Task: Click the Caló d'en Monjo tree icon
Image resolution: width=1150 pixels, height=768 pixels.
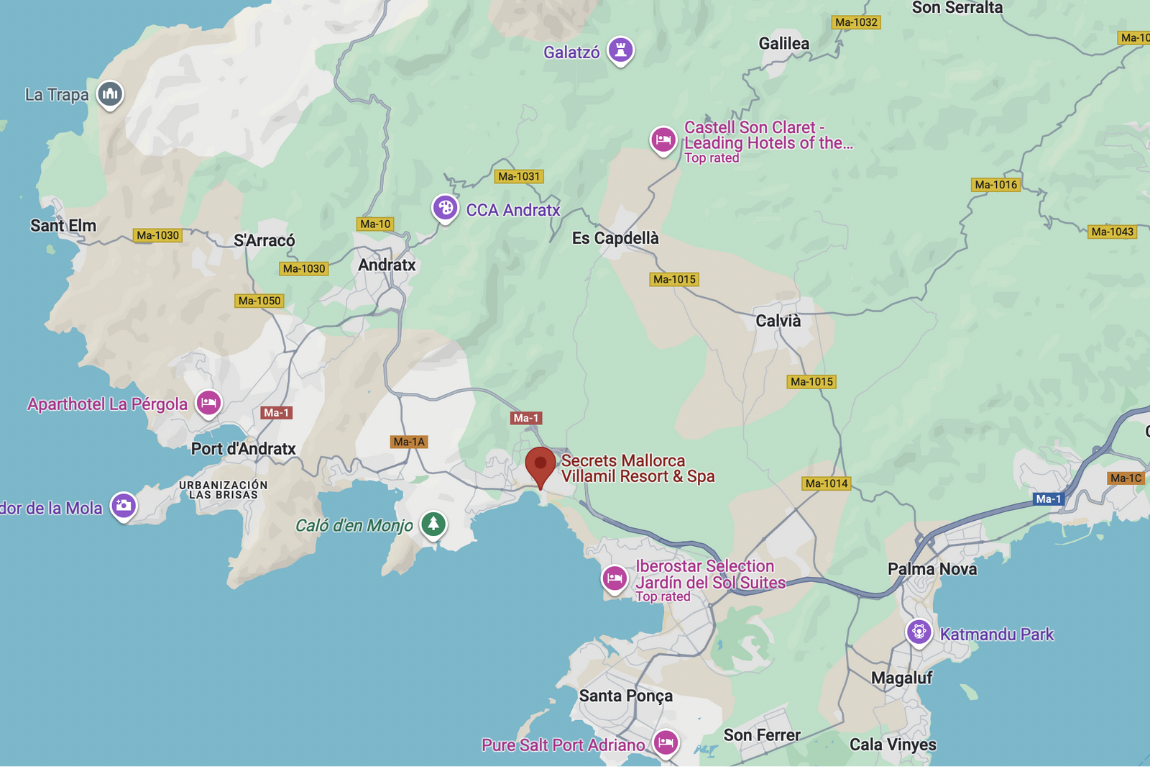Action: [433, 524]
